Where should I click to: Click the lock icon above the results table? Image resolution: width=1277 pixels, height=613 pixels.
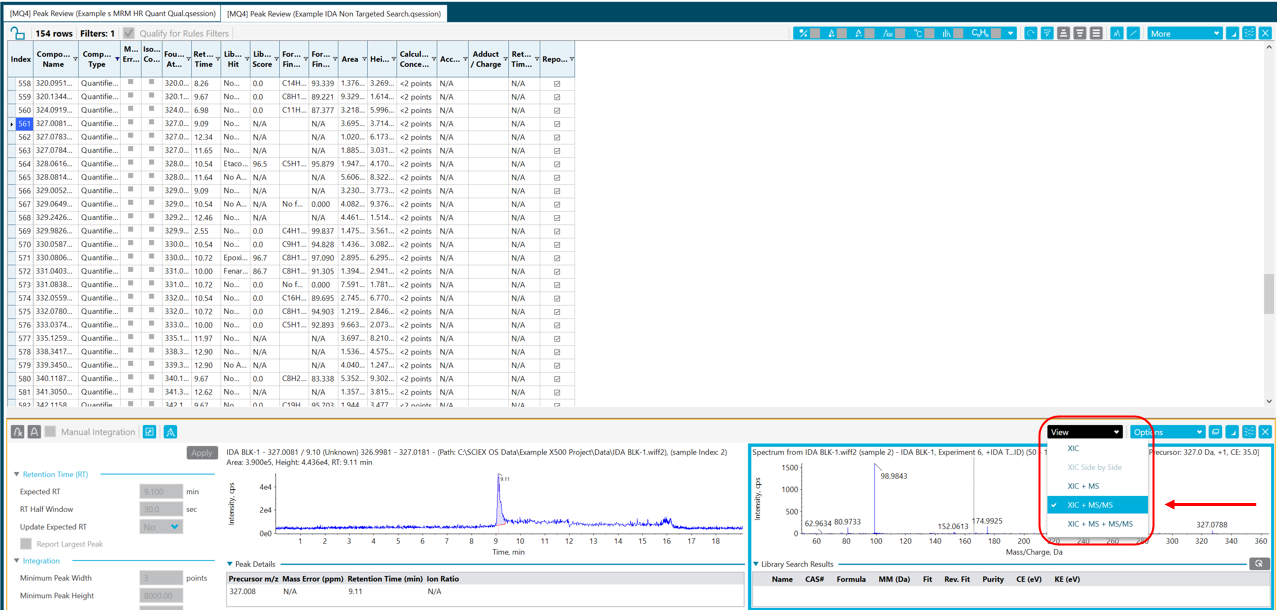click(x=17, y=33)
